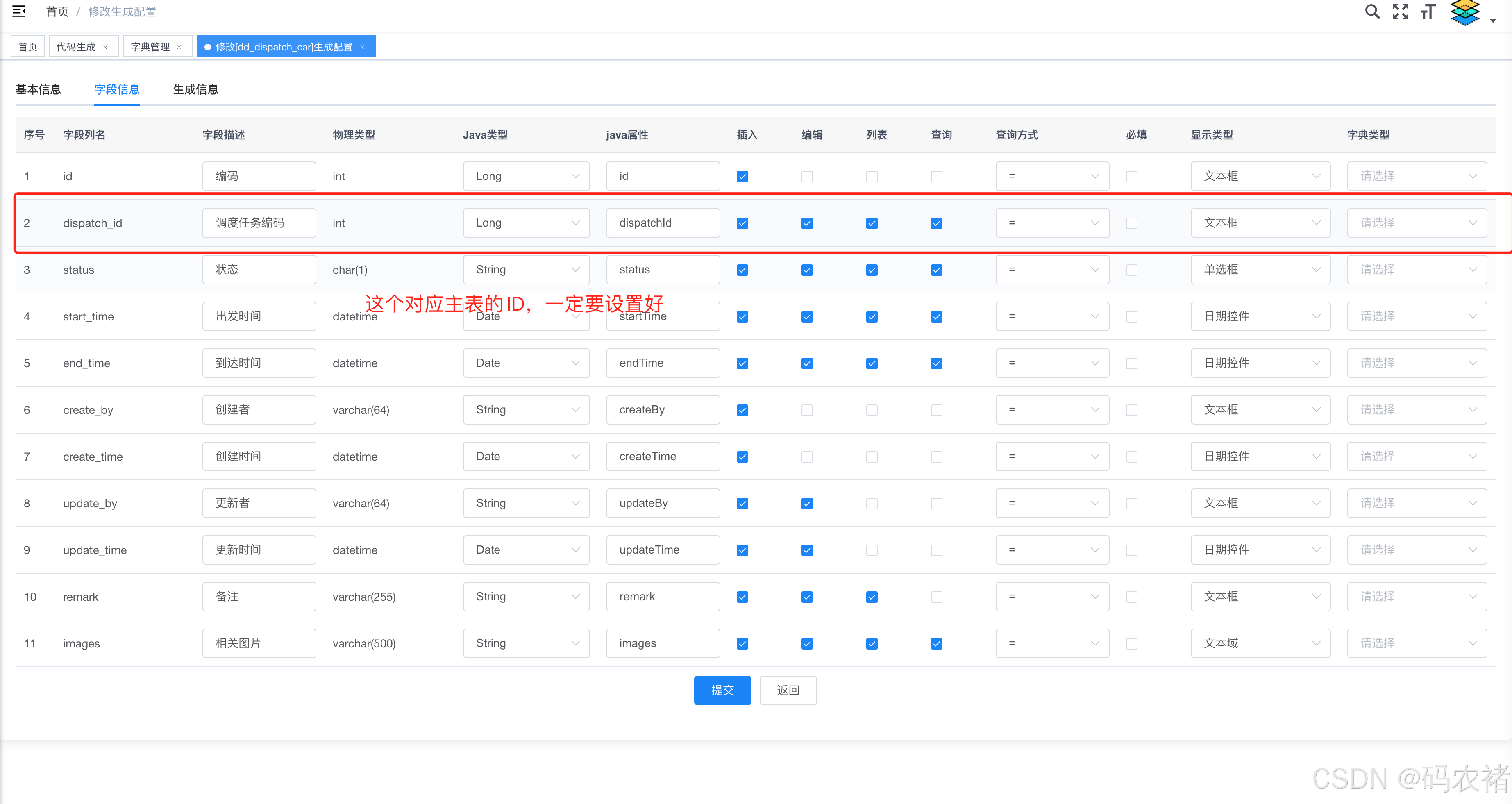Edit the 编码 description field
The image size is (1512, 804).
(259, 176)
